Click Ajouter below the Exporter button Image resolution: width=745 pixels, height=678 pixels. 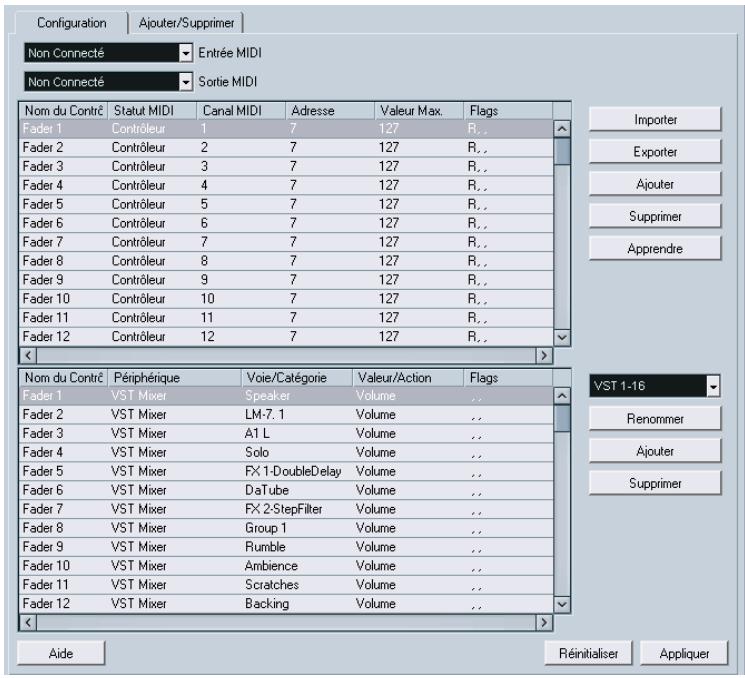click(655, 184)
